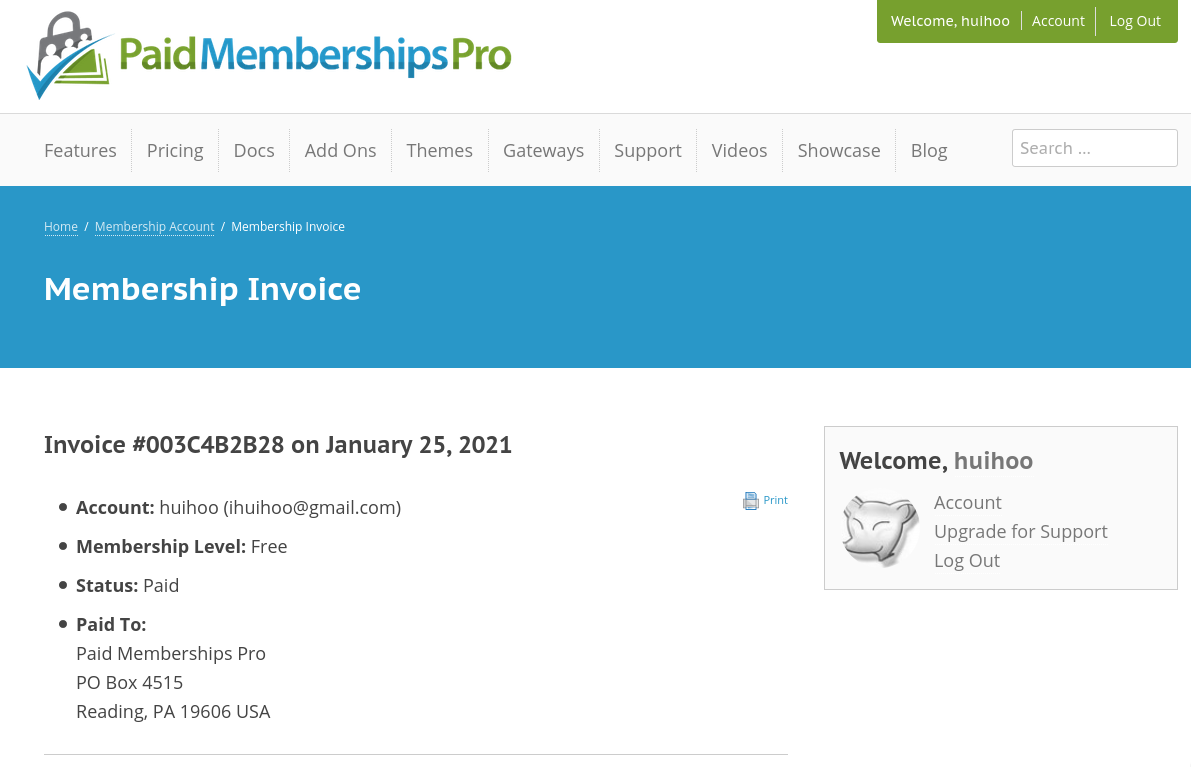The width and height of the screenshot is (1191, 767).
Task: Click the Paid Memberships Pro logo
Action: pos(269,56)
